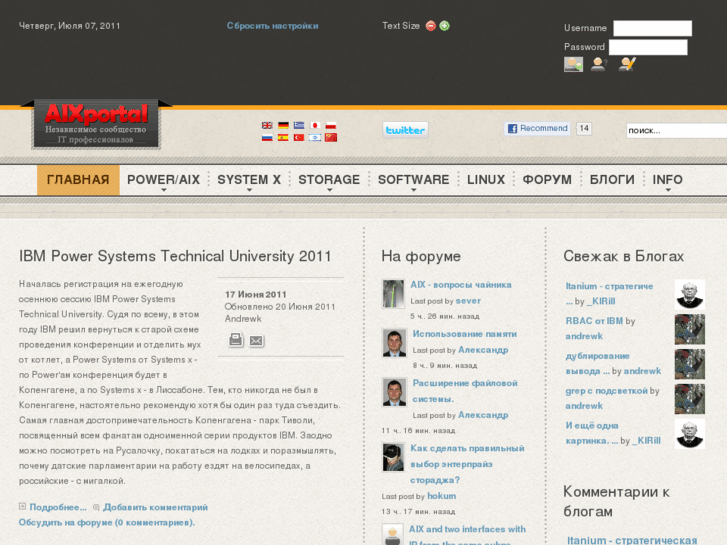Screen dimensions: 727x545
Task: Go to ГЛАВНАЯ home tab
Action: [x=78, y=180]
